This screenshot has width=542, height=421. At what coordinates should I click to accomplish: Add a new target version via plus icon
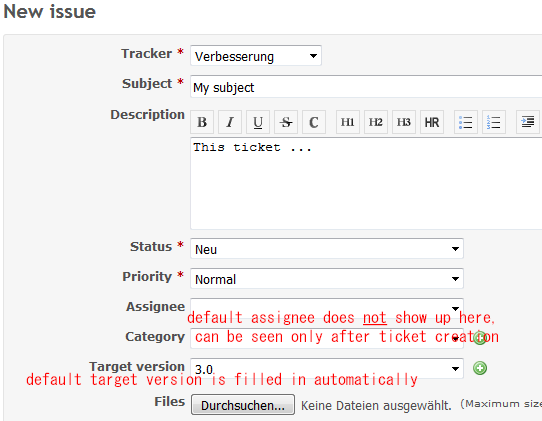[x=480, y=368]
